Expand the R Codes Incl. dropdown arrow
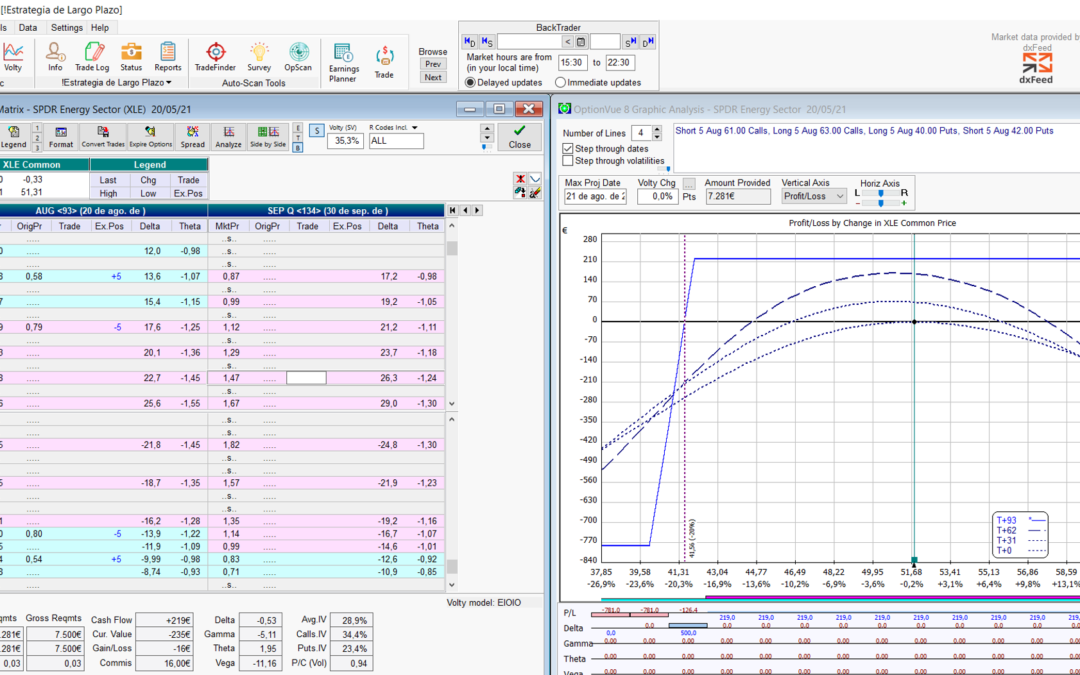The width and height of the screenshot is (1080, 675). point(415,127)
